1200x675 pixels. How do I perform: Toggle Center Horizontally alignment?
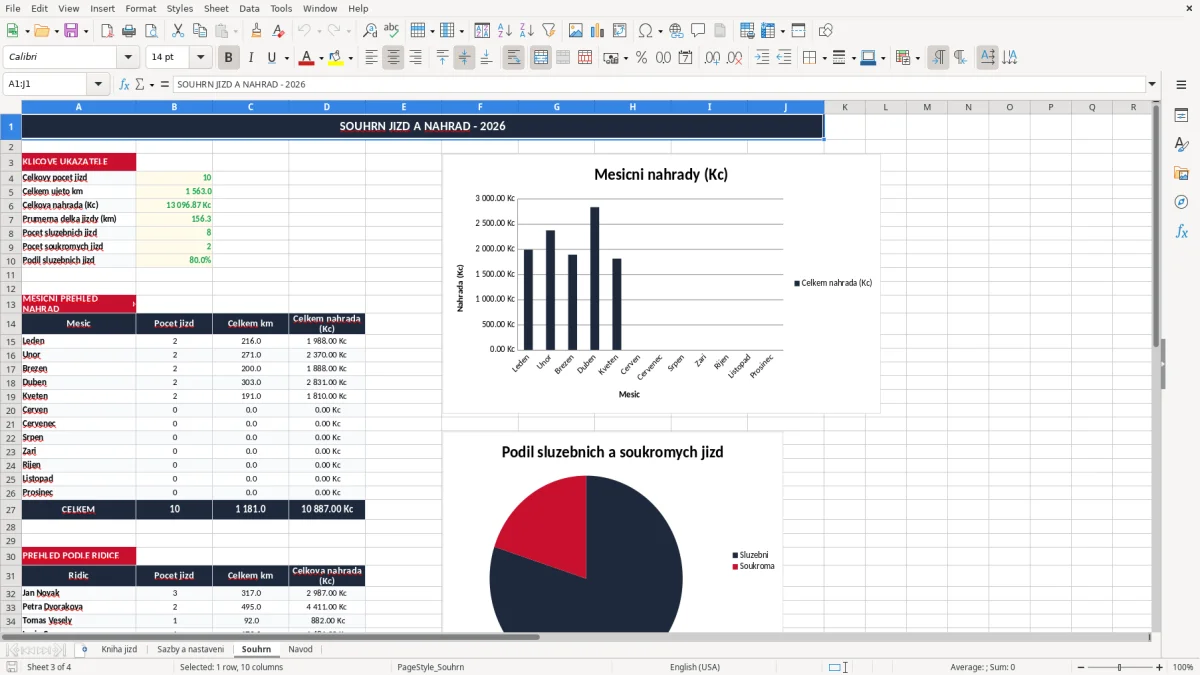pyautogui.click(x=393, y=58)
